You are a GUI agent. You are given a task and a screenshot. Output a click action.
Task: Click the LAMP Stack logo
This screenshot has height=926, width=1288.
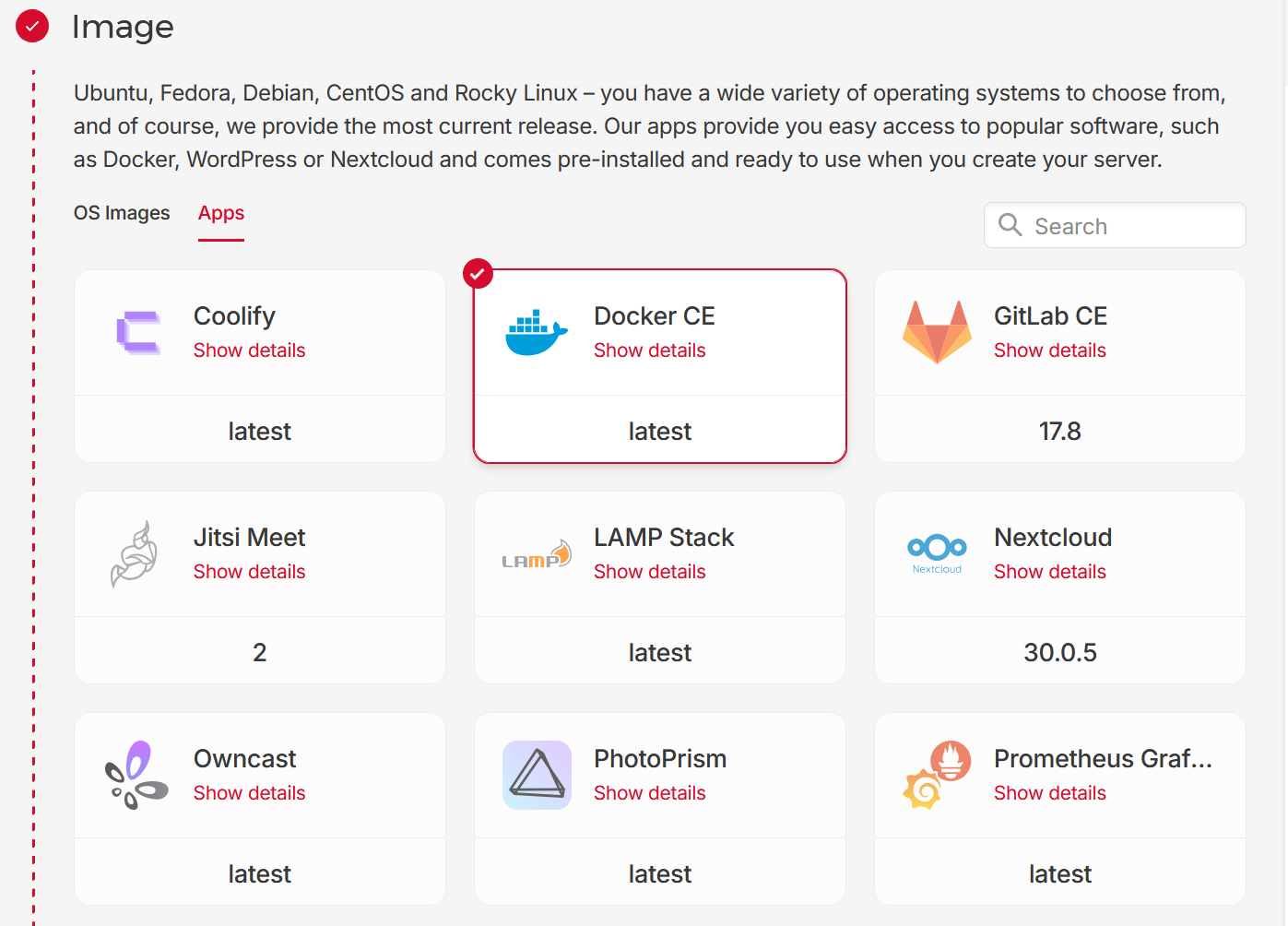pos(537,554)
